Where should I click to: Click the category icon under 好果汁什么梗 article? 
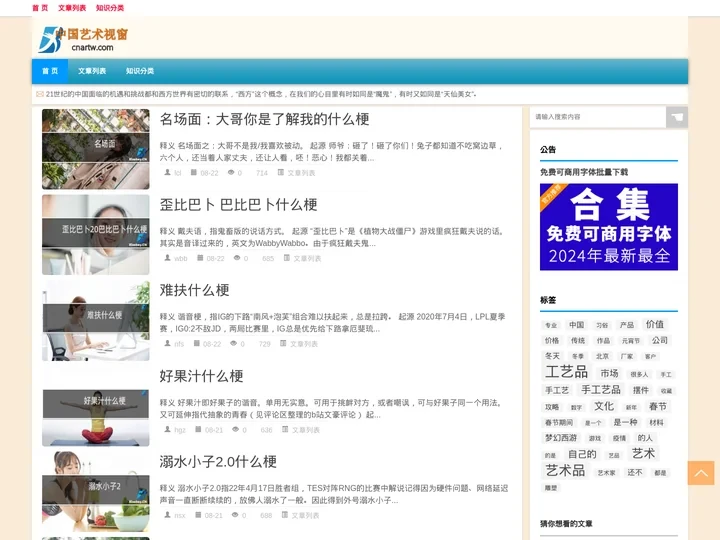click(285, 429)
